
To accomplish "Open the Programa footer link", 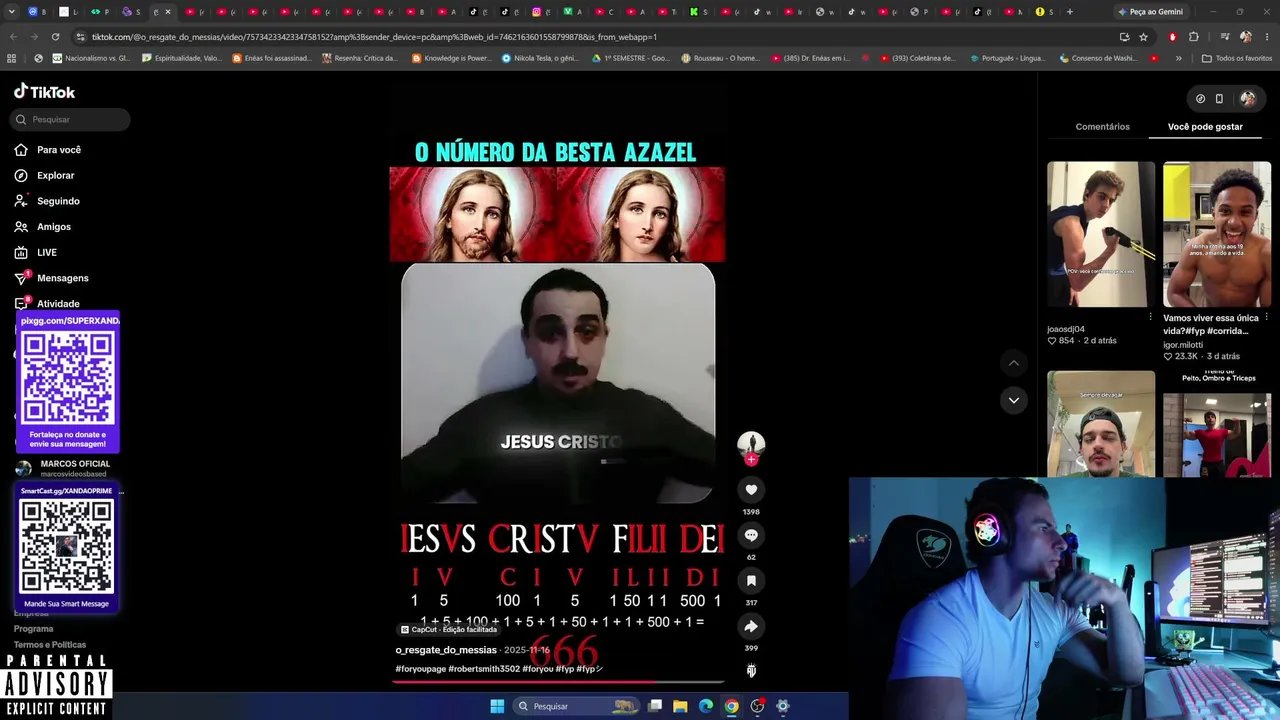I will tap(34, 629).
